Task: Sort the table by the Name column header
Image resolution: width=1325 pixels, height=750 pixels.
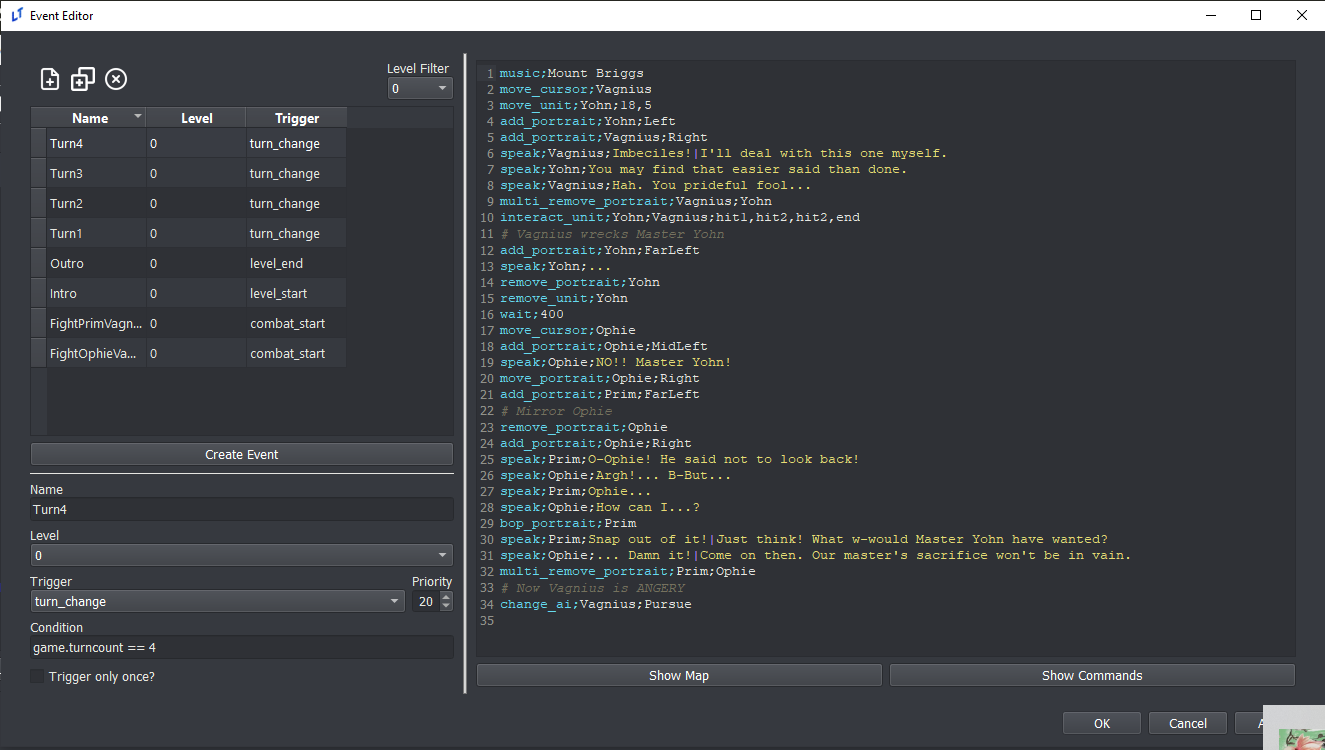Action: tap(90, 118)
